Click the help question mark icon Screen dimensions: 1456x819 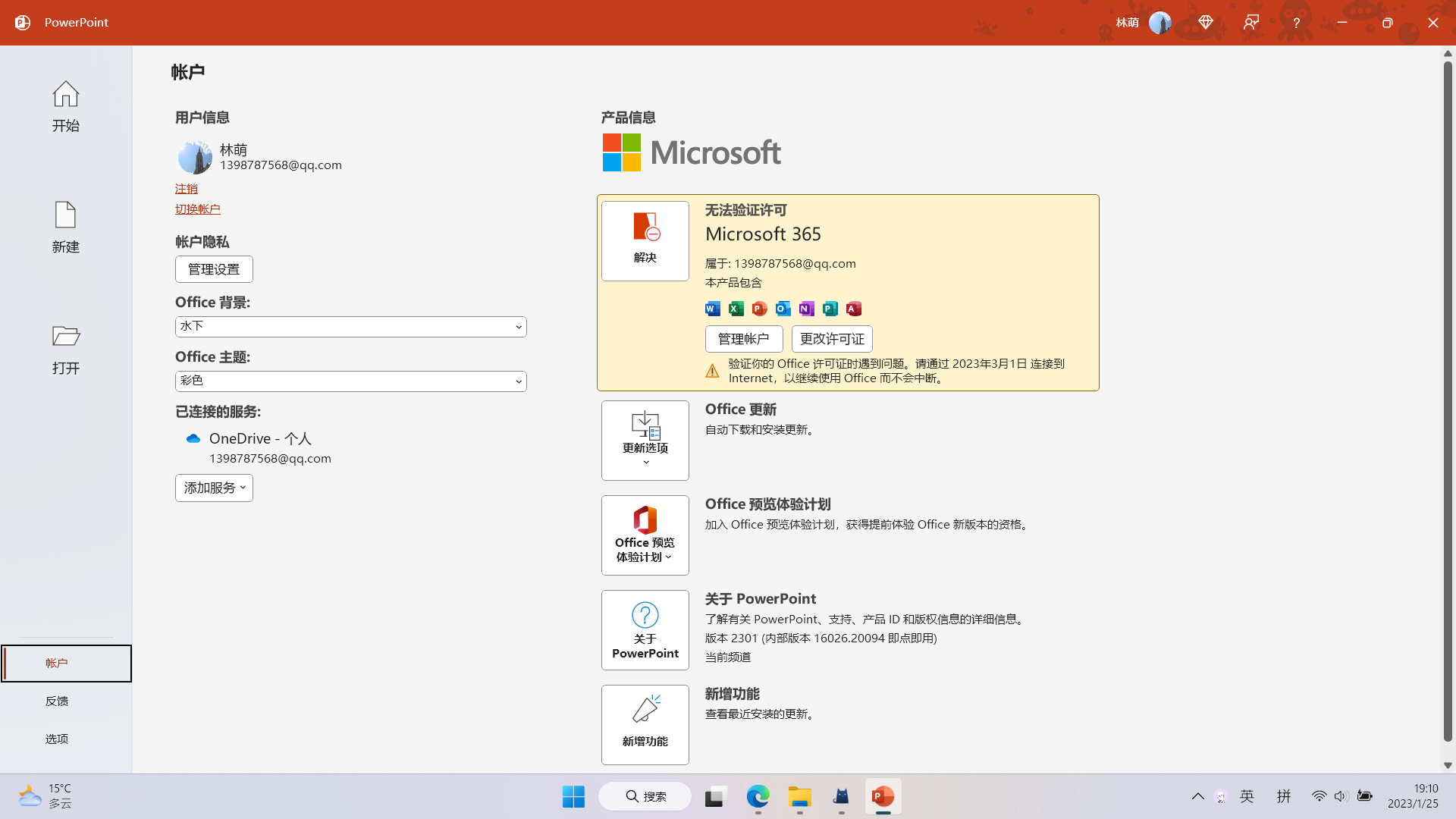pos(1297,23)
